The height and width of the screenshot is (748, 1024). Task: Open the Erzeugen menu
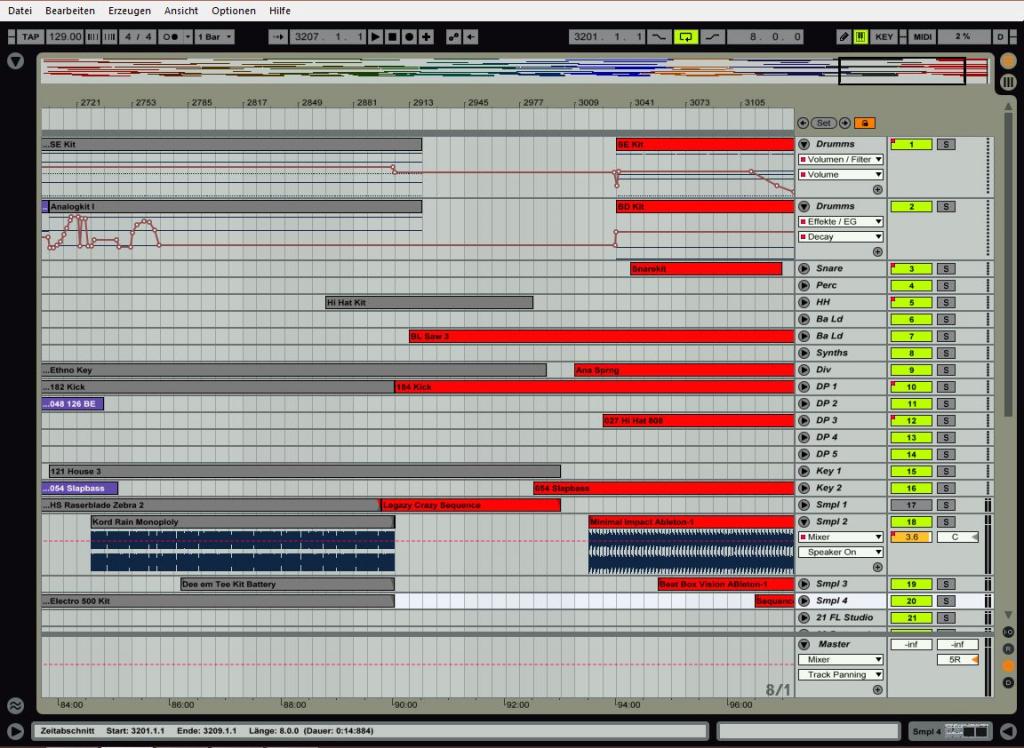click(x=129, y=10)
